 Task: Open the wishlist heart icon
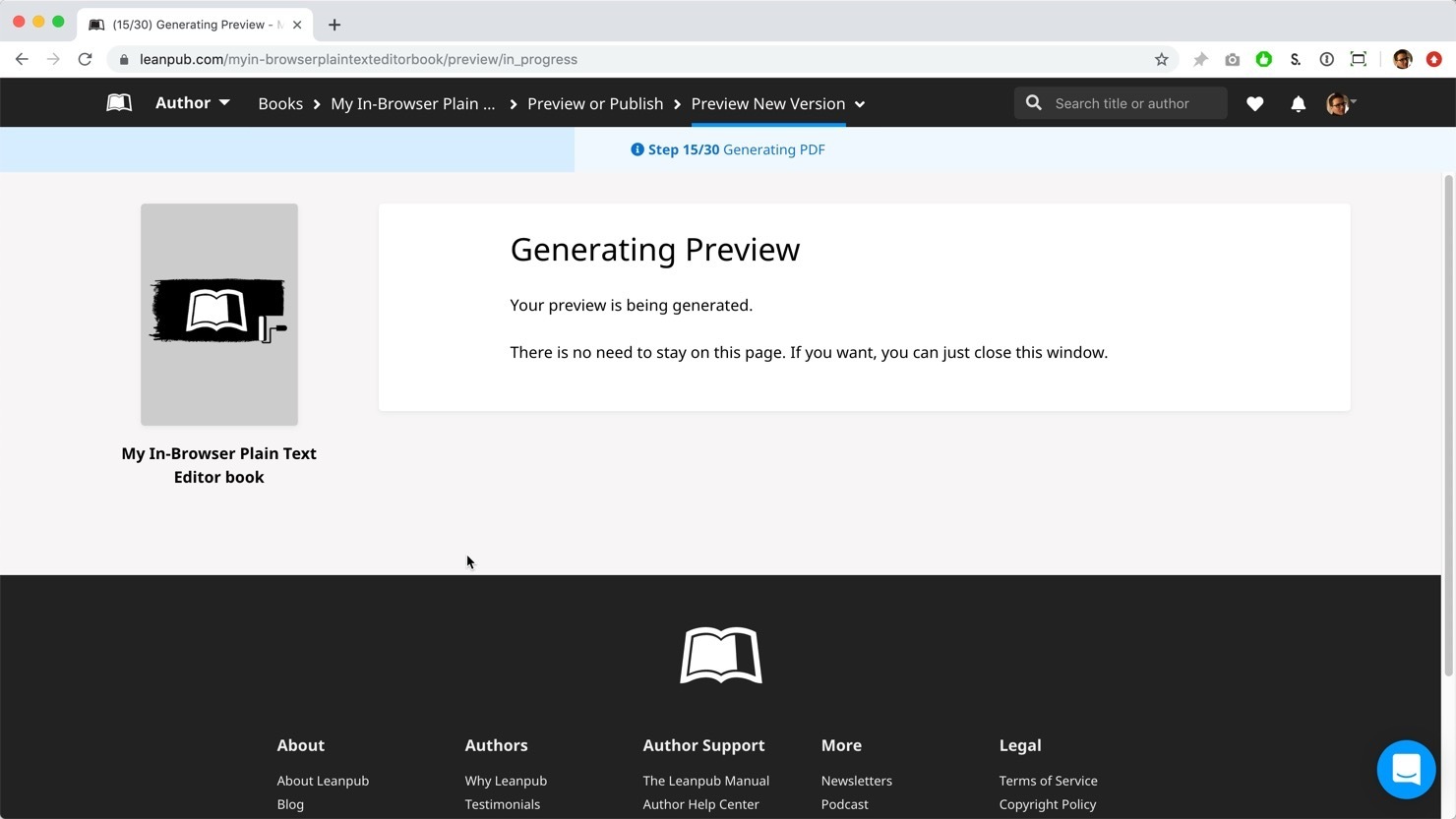click(1254, 103)
